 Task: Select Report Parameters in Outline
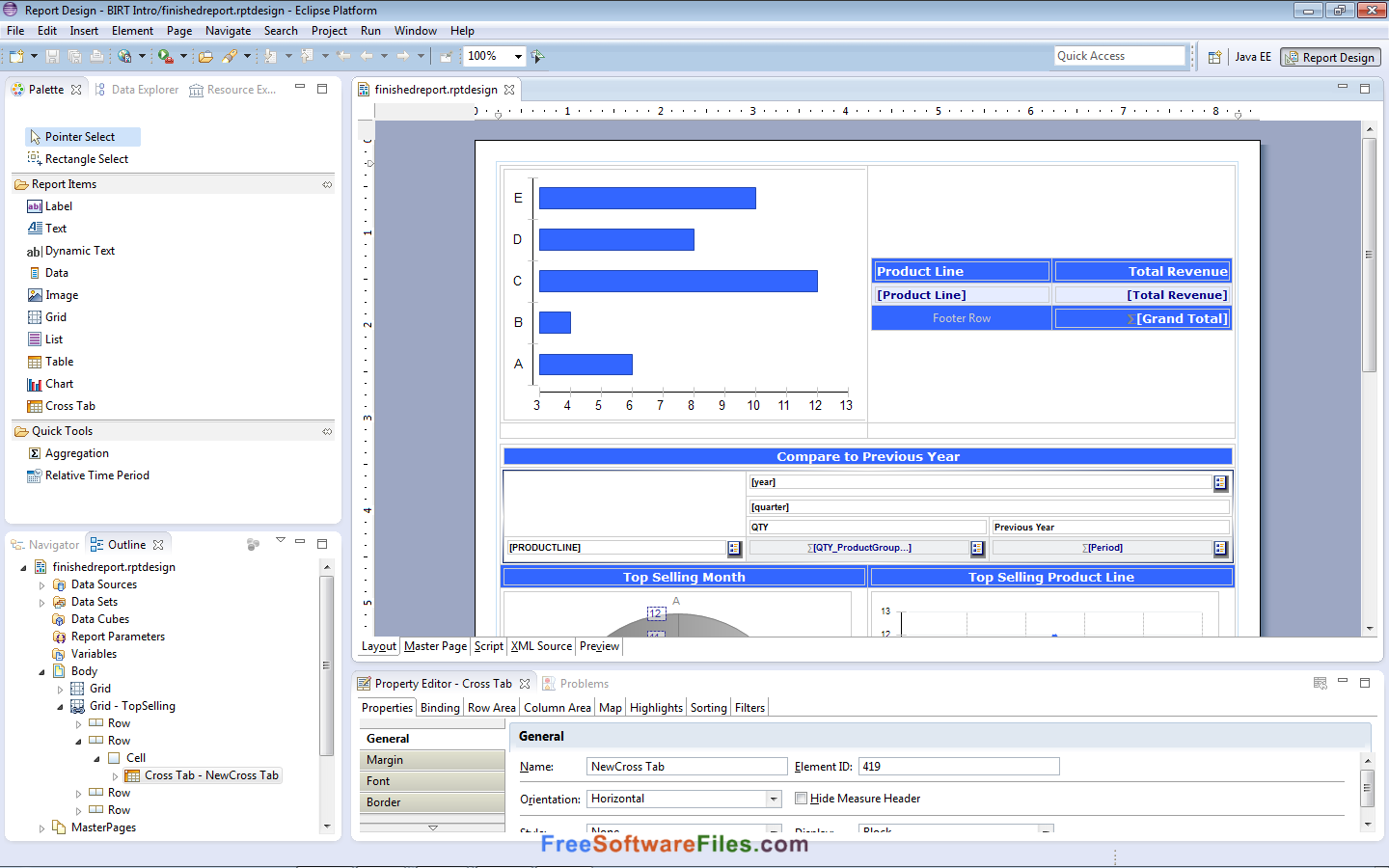108,637
